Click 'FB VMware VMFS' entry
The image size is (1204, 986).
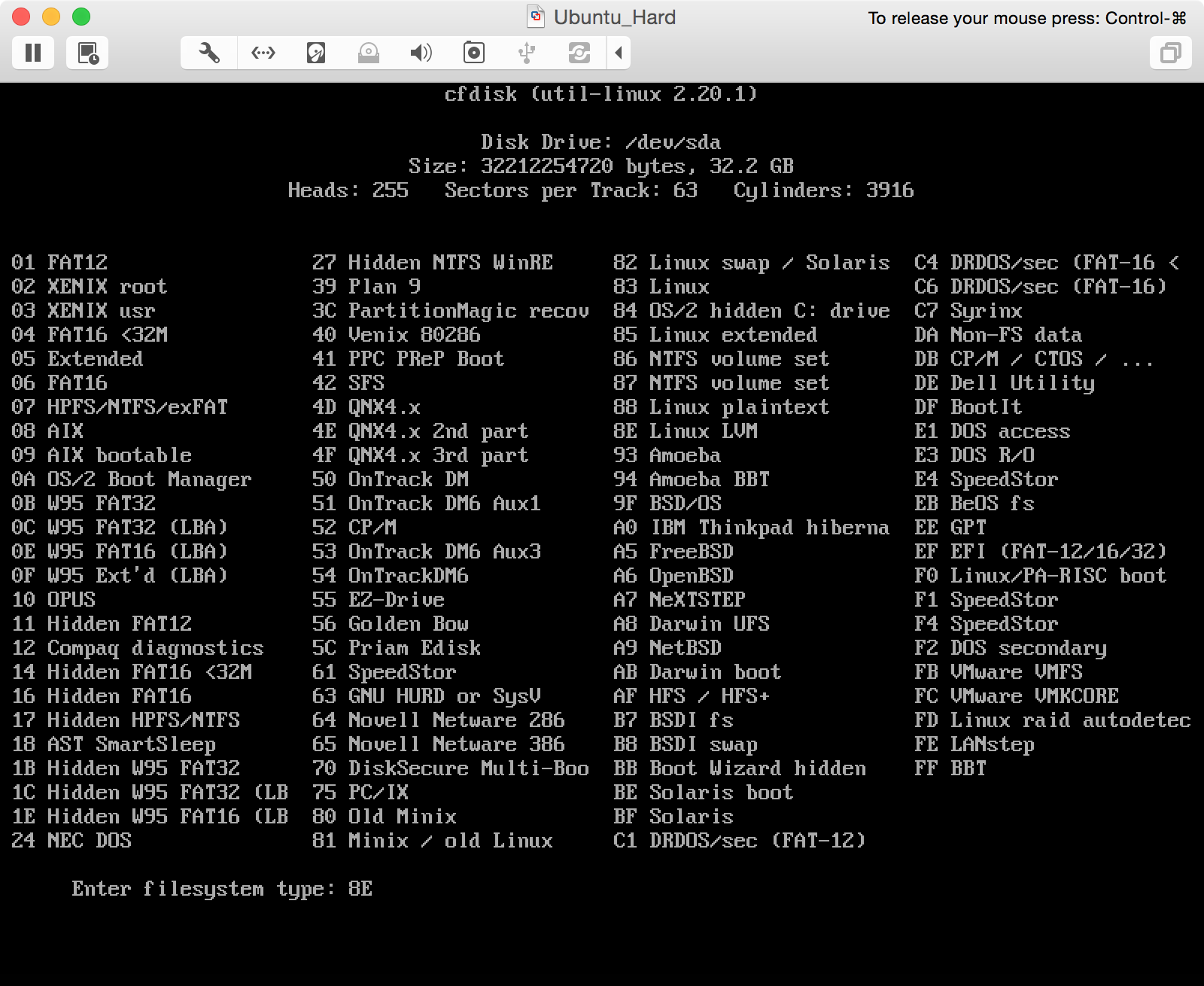coord(999,672)
